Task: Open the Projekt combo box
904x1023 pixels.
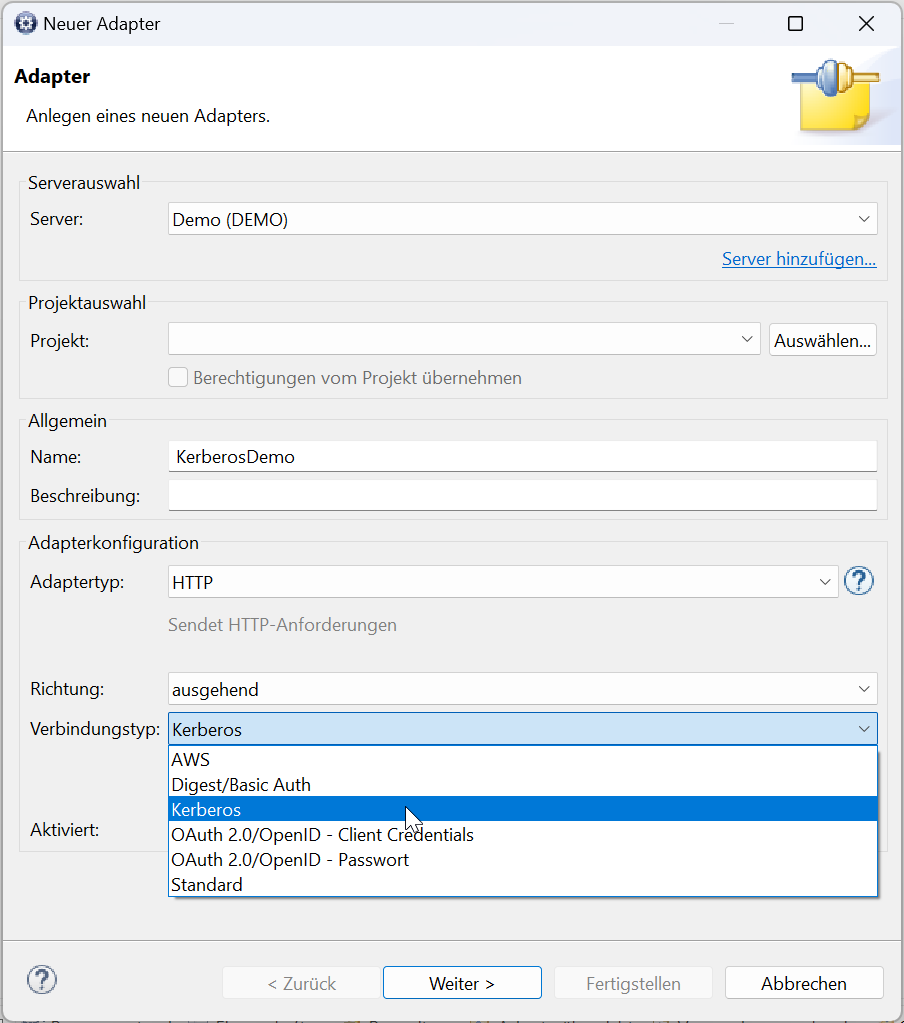Action: pos(464,339)
